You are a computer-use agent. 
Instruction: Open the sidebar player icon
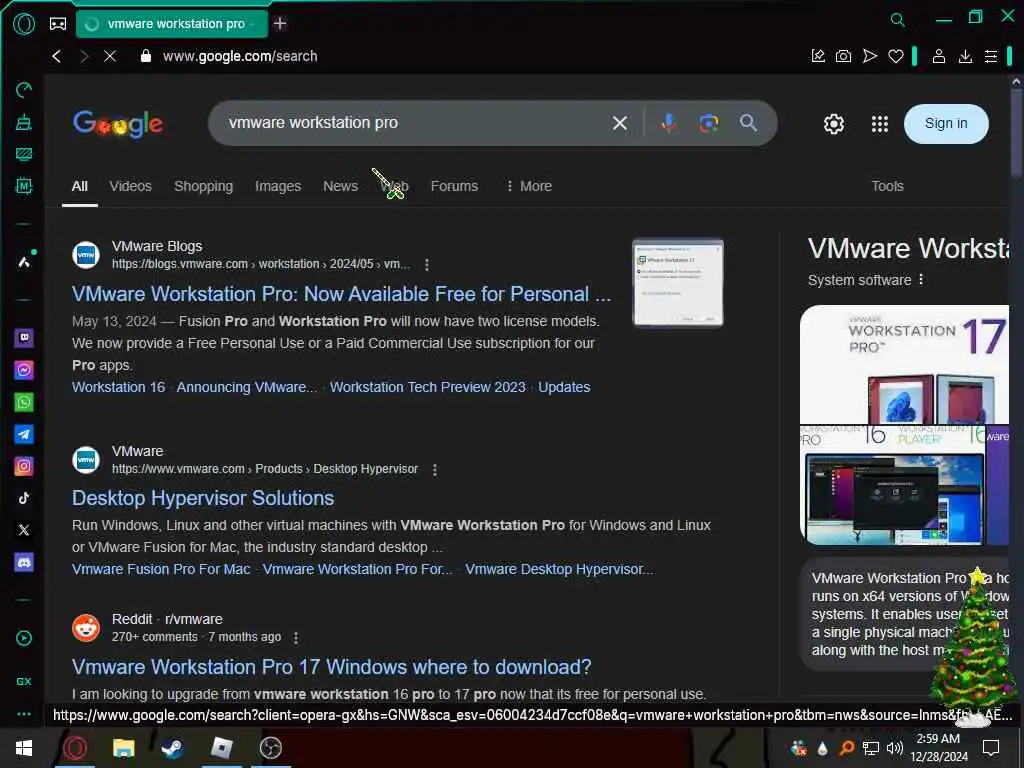pyautogui.click(x=24, y=638)
